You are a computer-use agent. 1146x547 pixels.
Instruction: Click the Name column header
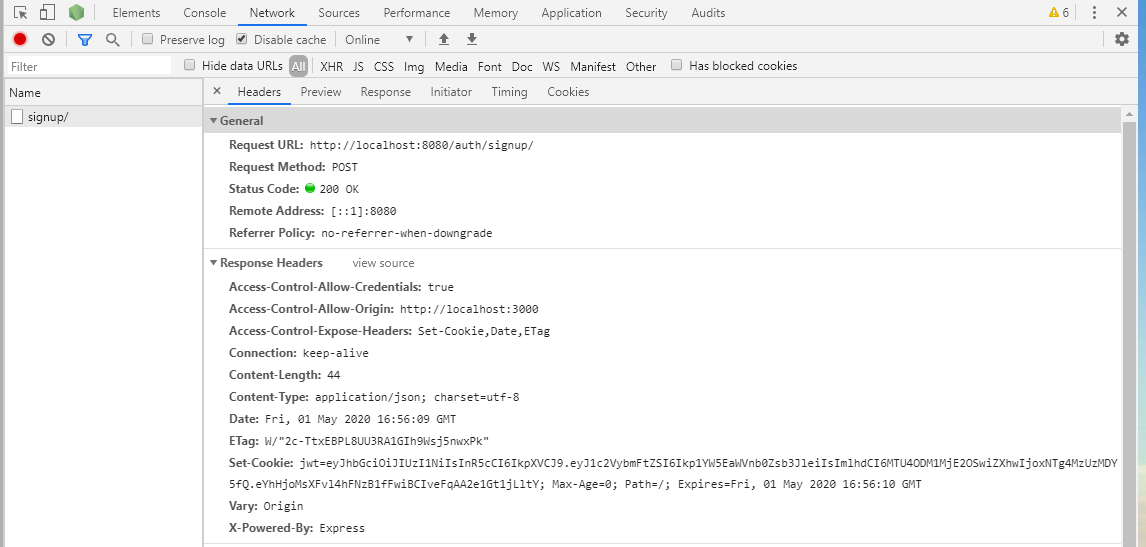[103, 93]
